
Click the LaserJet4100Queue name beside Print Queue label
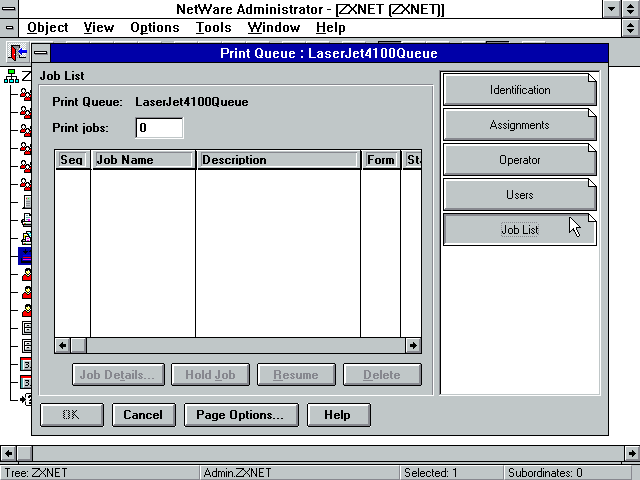click(x=191, y=102)
